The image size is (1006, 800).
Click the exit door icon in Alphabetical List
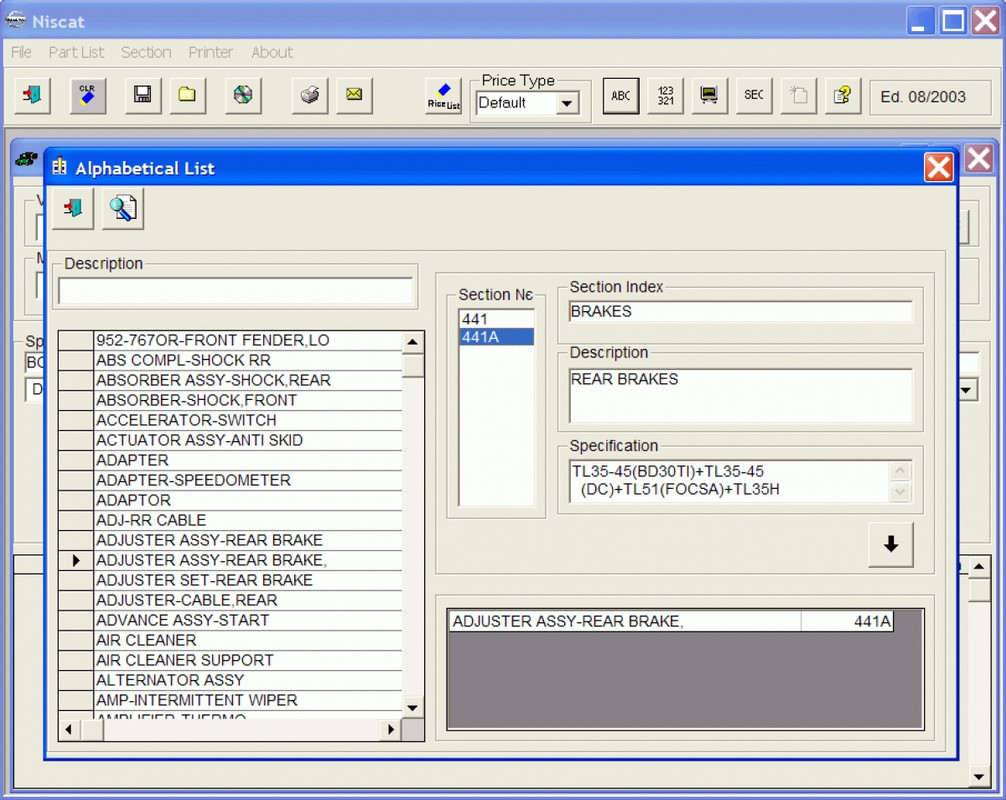coord(73,209)
